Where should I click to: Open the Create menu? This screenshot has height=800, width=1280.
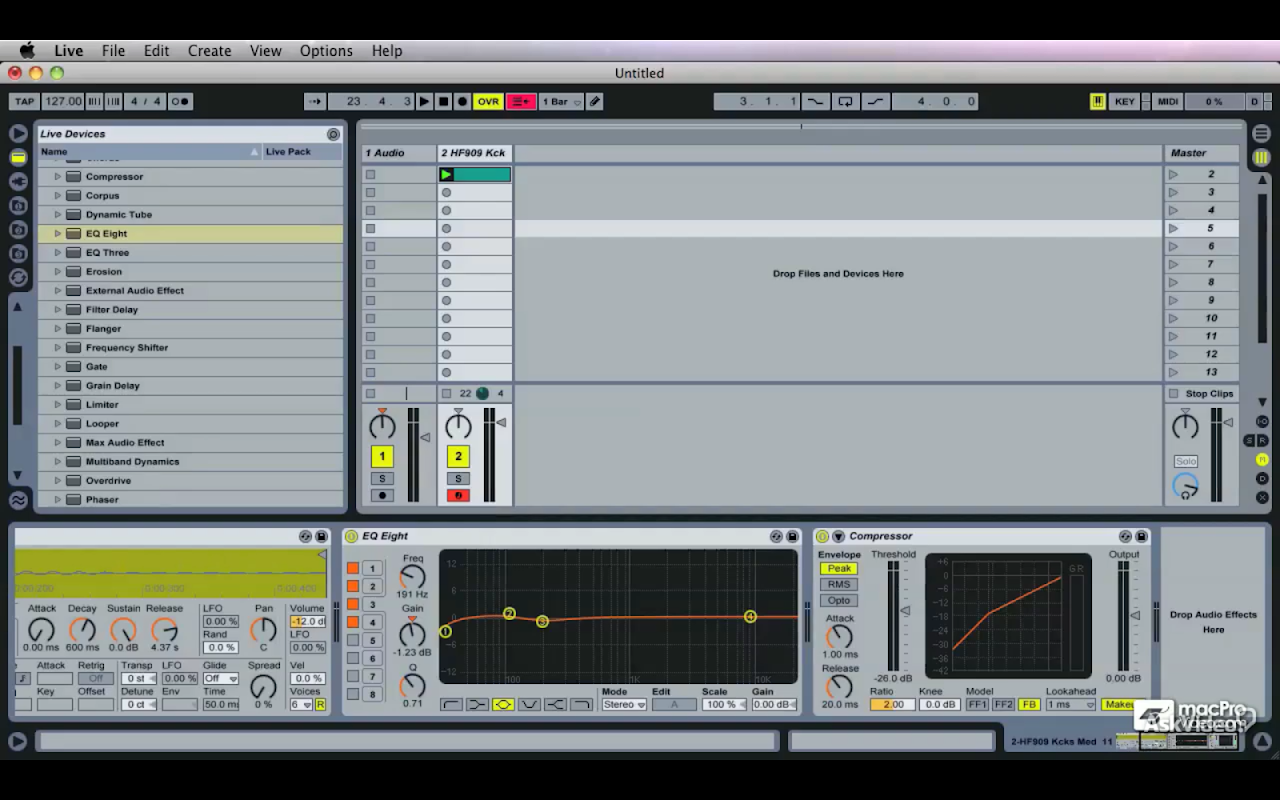point(209,51)
